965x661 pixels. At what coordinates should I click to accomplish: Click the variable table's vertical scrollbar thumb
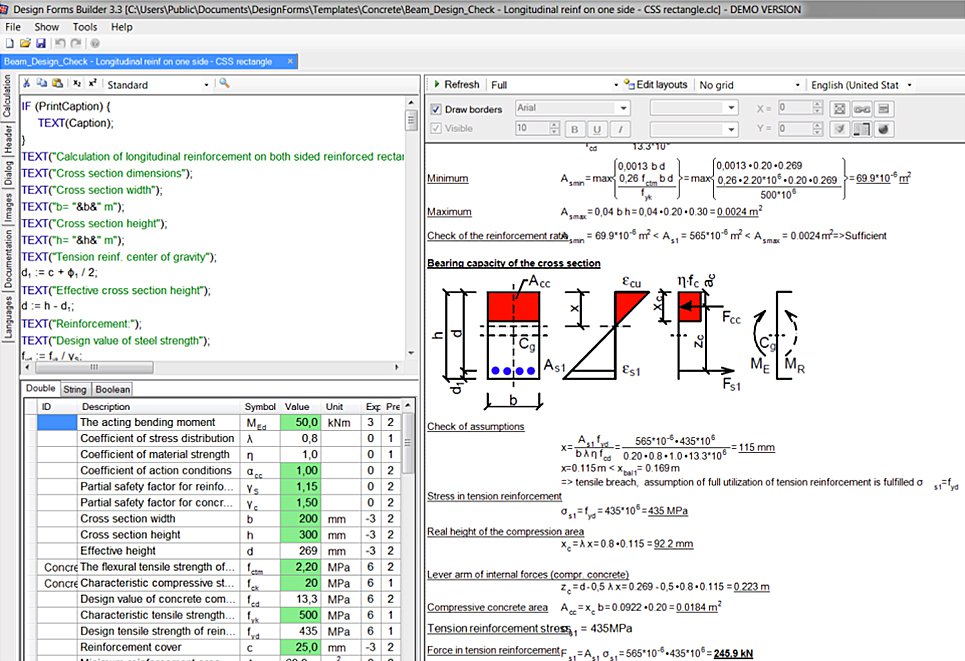pos(407,443)
